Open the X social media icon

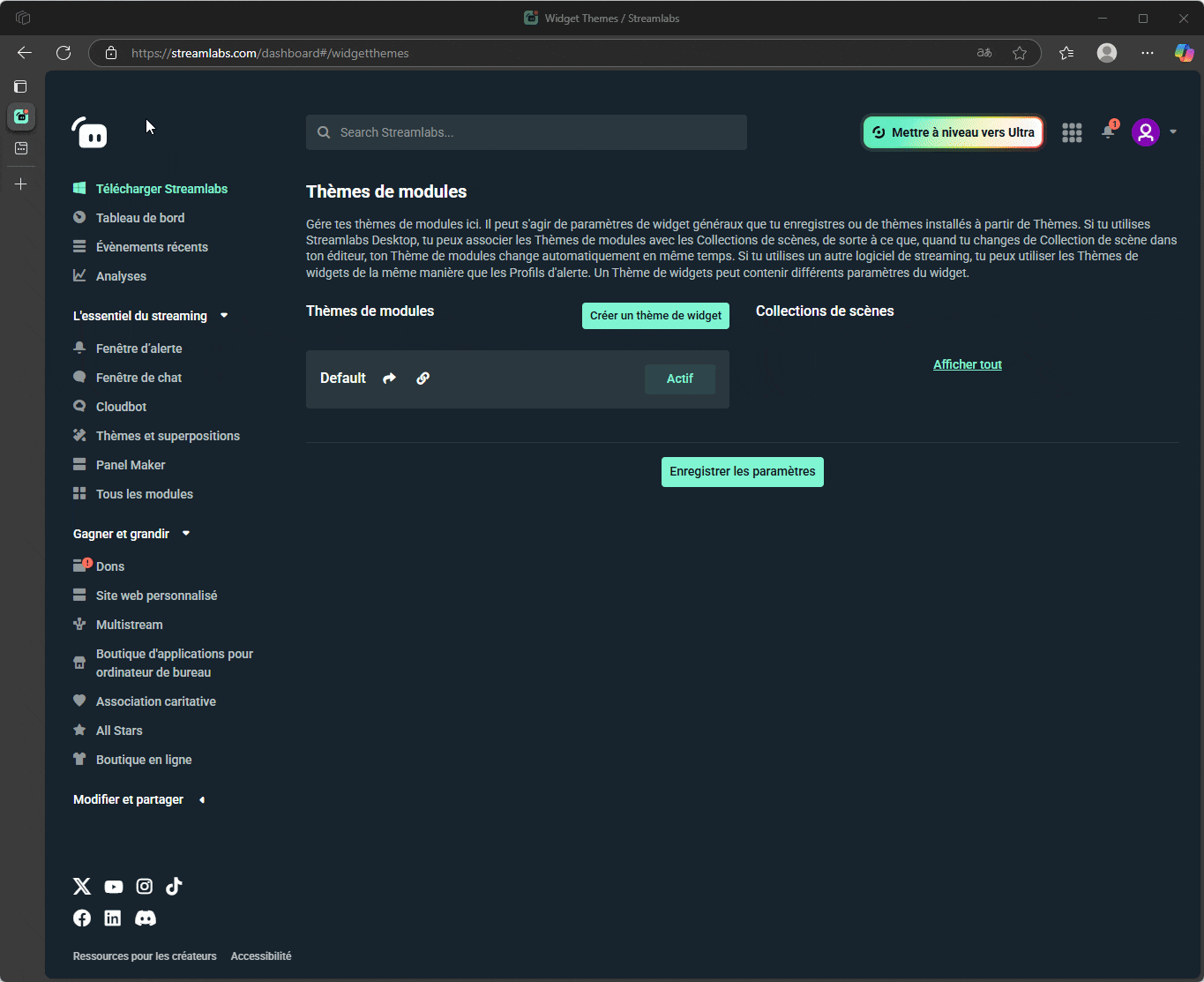82,887
